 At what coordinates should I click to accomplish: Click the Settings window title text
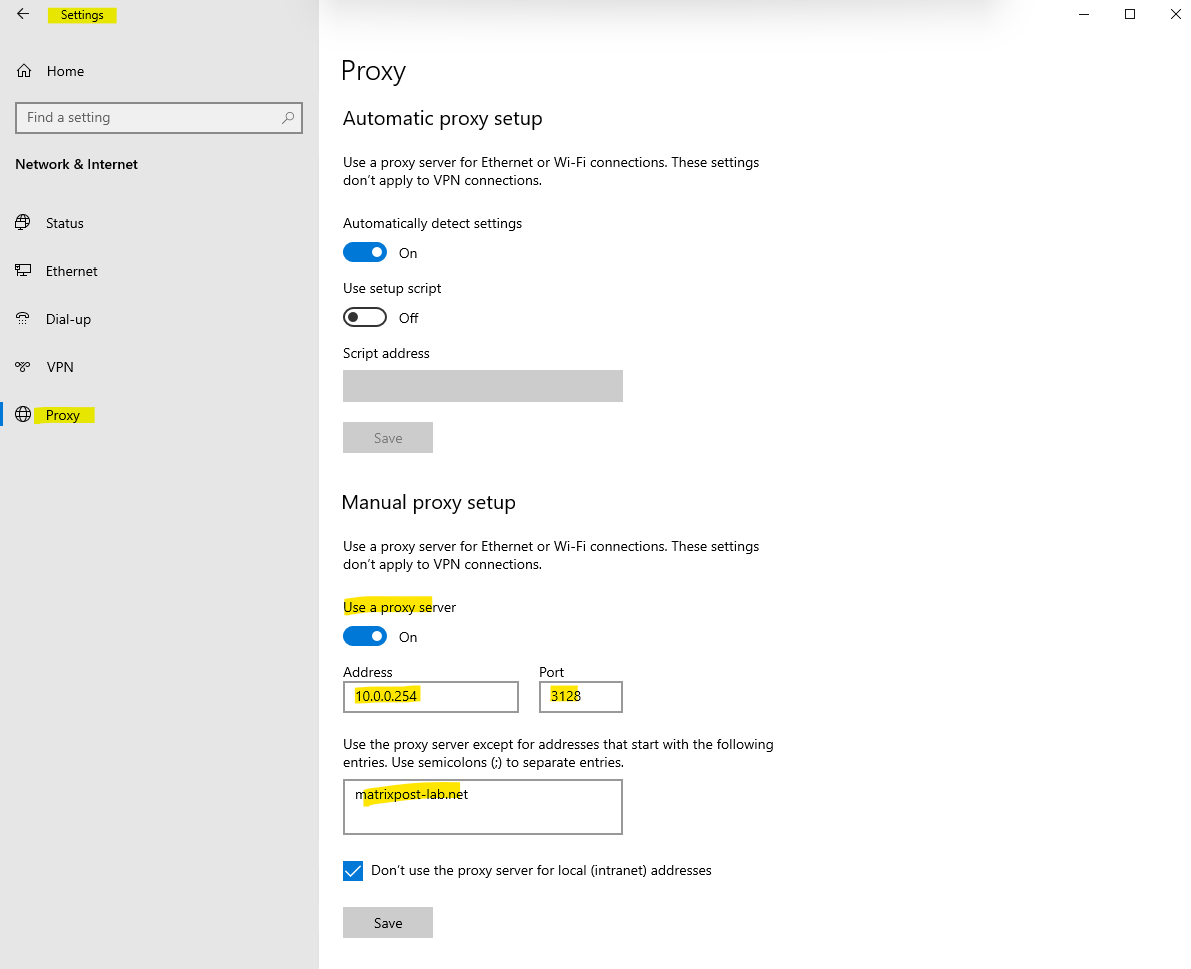tap(82, 14)
